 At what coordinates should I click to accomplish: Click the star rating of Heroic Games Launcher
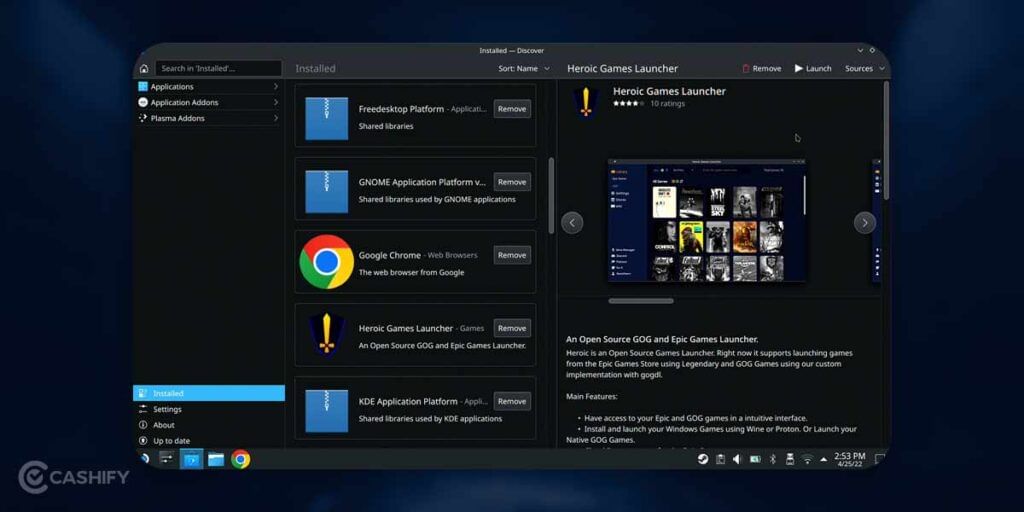(628, 104)
